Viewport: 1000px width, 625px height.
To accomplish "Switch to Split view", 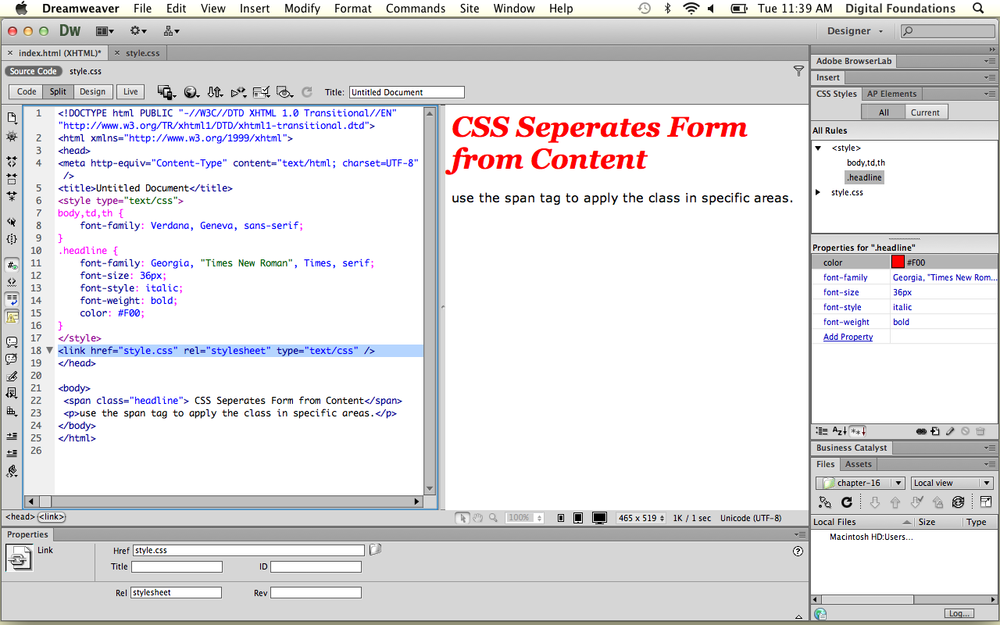I will (57, 91).
